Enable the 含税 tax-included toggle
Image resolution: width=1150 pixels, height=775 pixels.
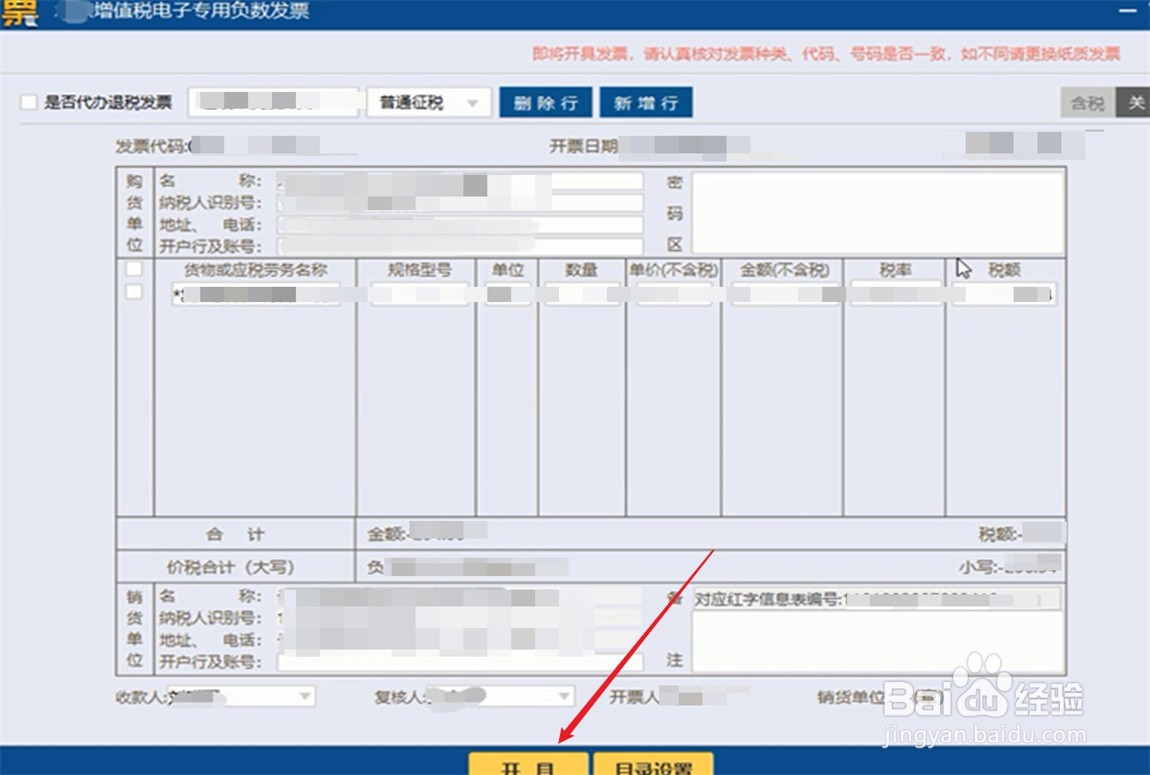pyautogui.click(x=1086, y=101)
